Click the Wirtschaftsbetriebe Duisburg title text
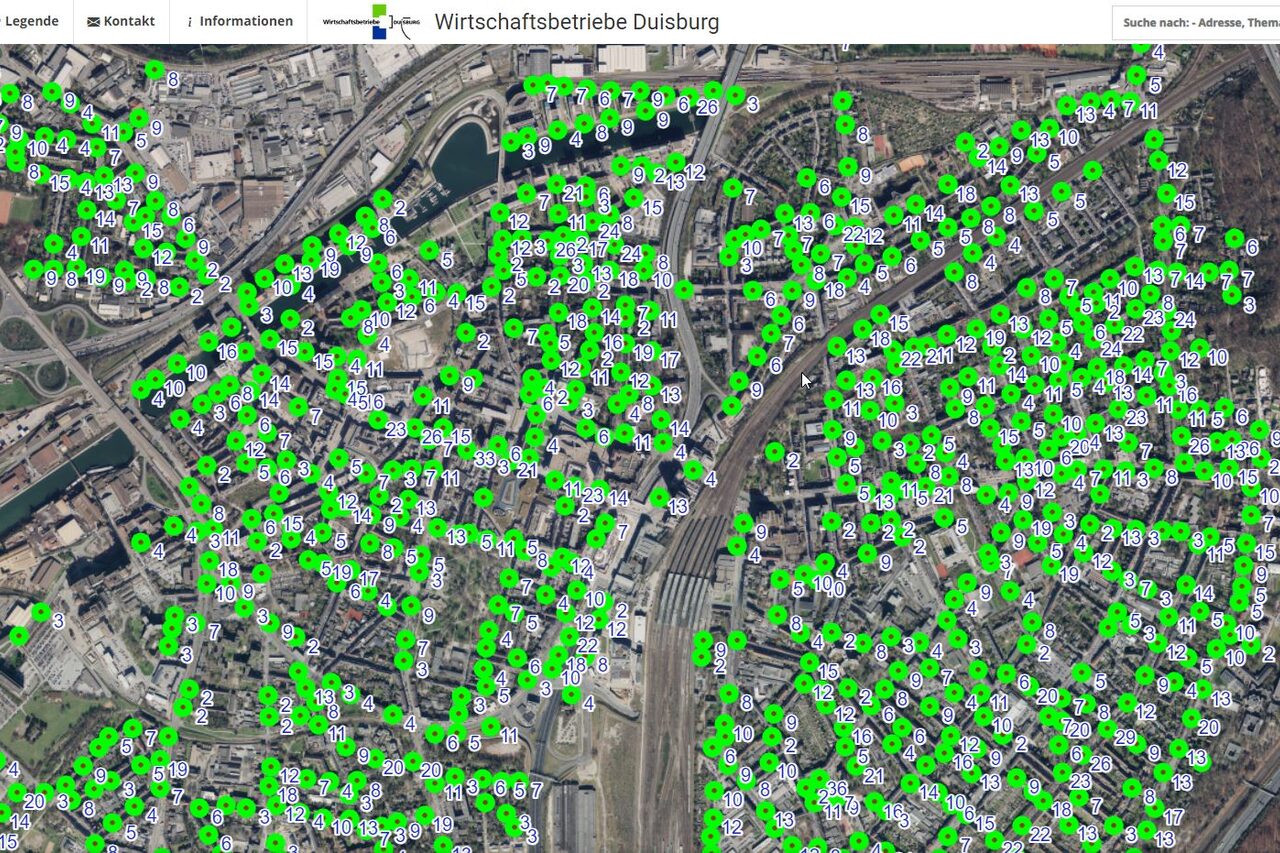Viewport: 1280px width, 853px height. click(576, 22)
